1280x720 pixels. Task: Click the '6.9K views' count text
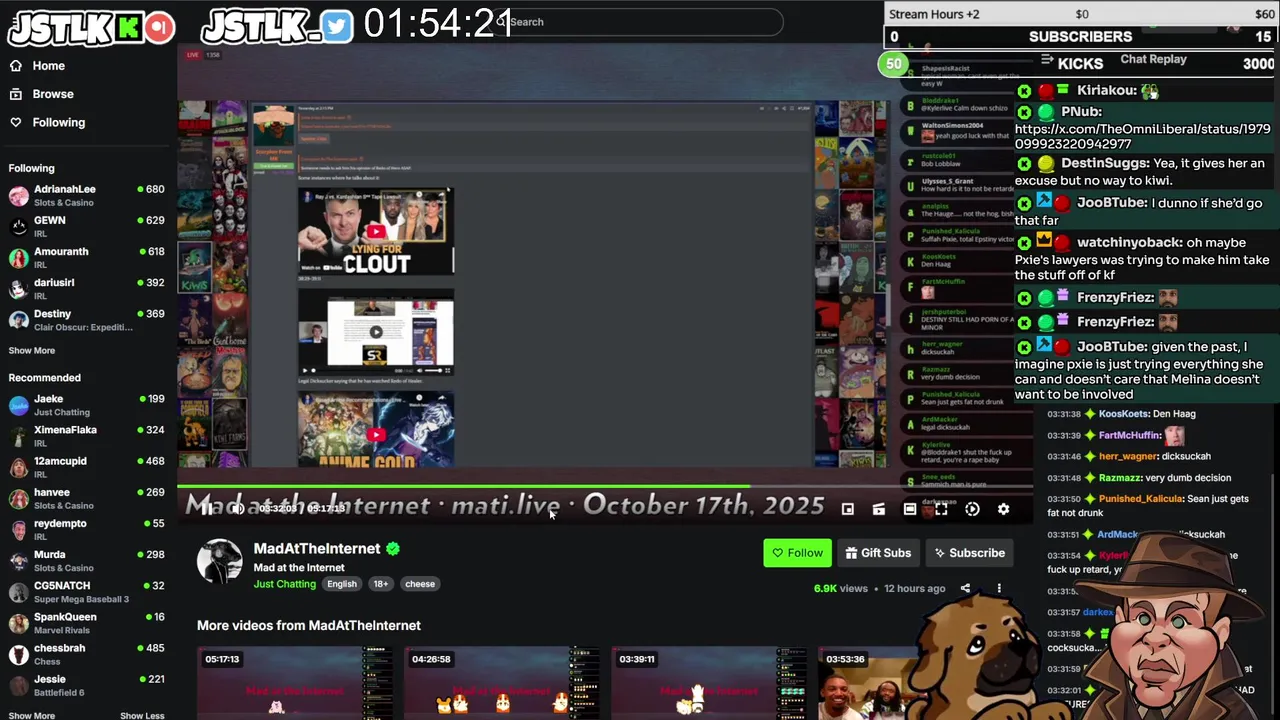tap(841, 589)
